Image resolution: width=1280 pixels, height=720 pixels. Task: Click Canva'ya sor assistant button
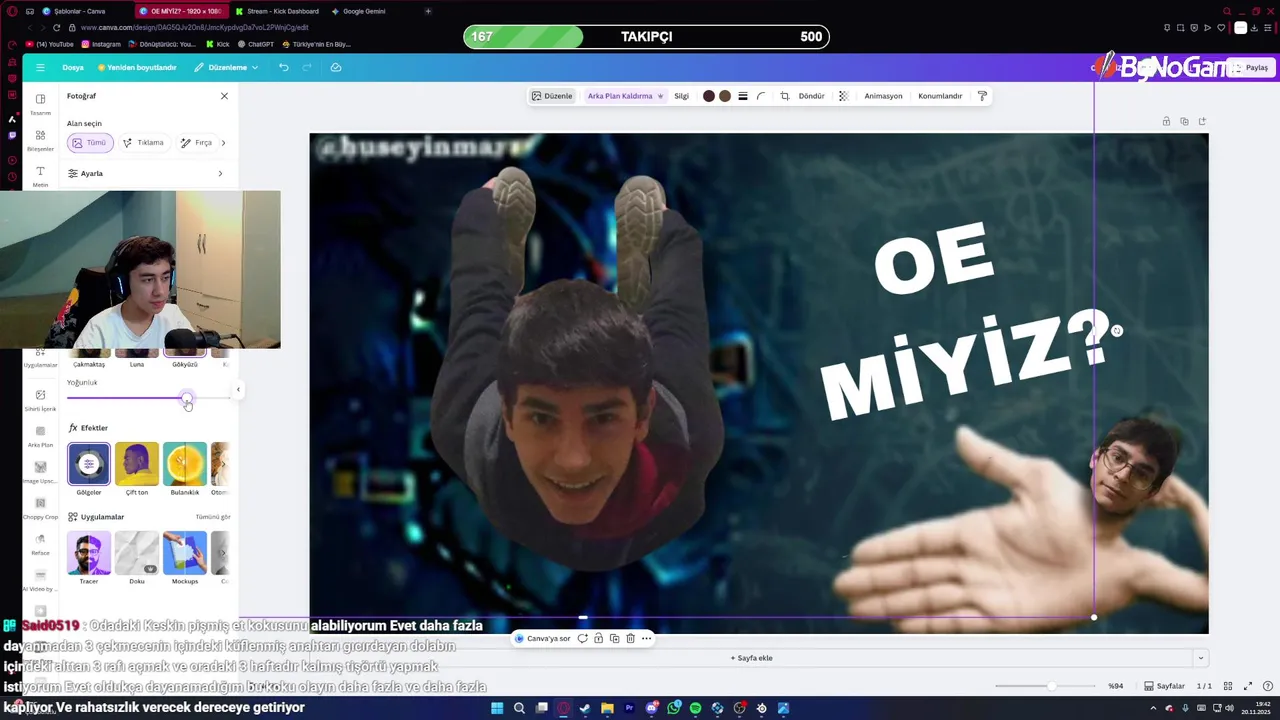coord(544,638)
